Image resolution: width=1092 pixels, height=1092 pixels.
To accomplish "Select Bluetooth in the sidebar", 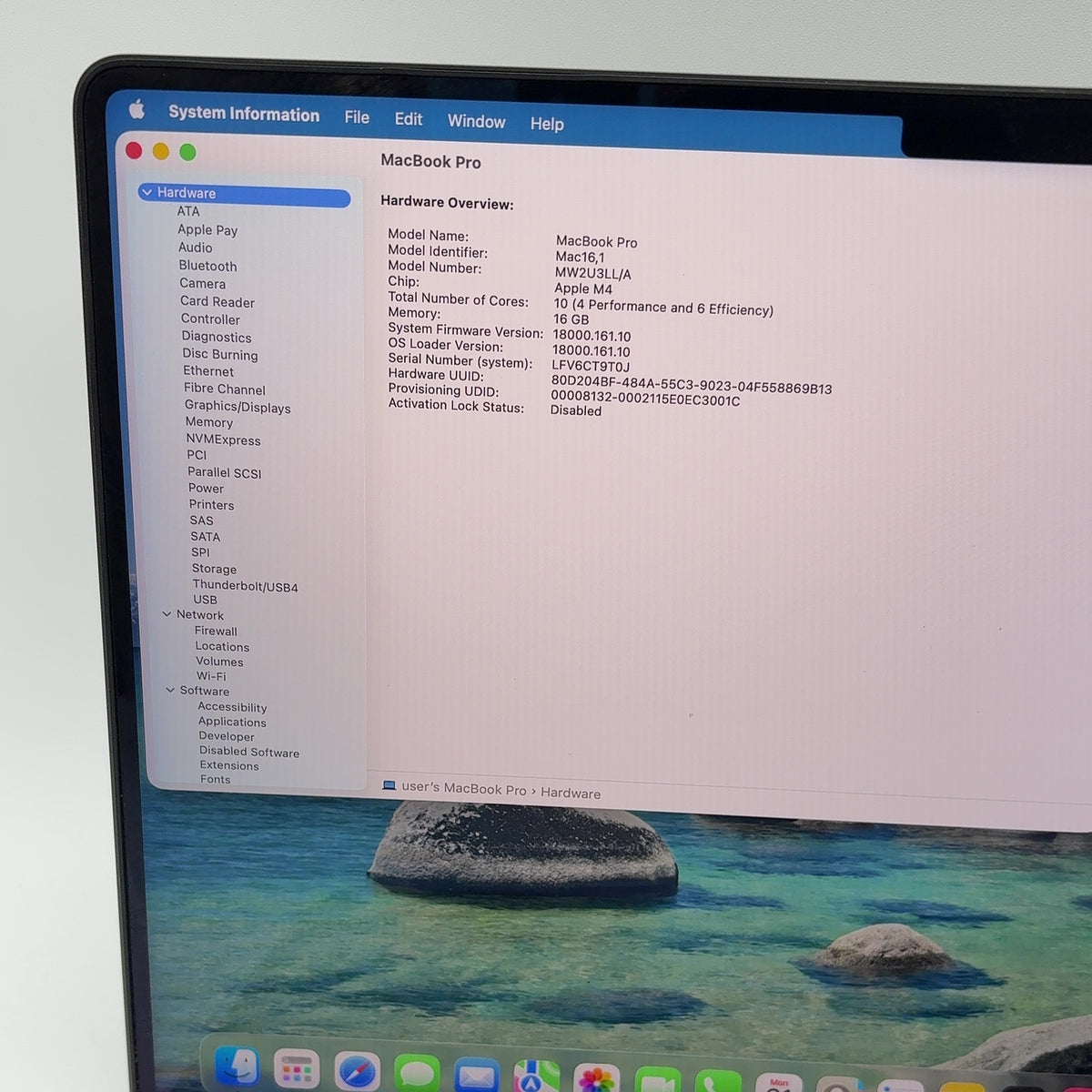I will coord(207,266).
